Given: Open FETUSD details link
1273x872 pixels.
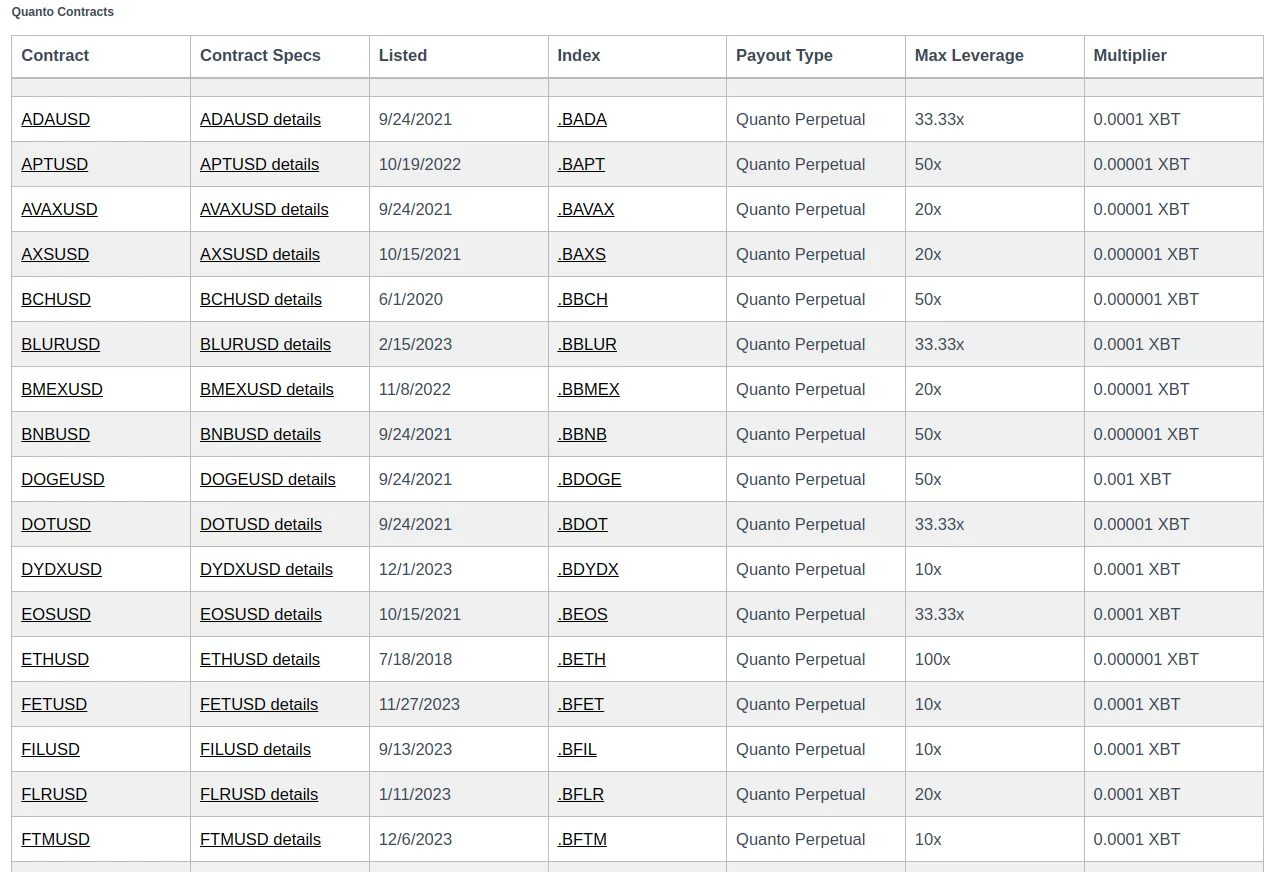Looking at the screenshot, I should tap(259, 704).
